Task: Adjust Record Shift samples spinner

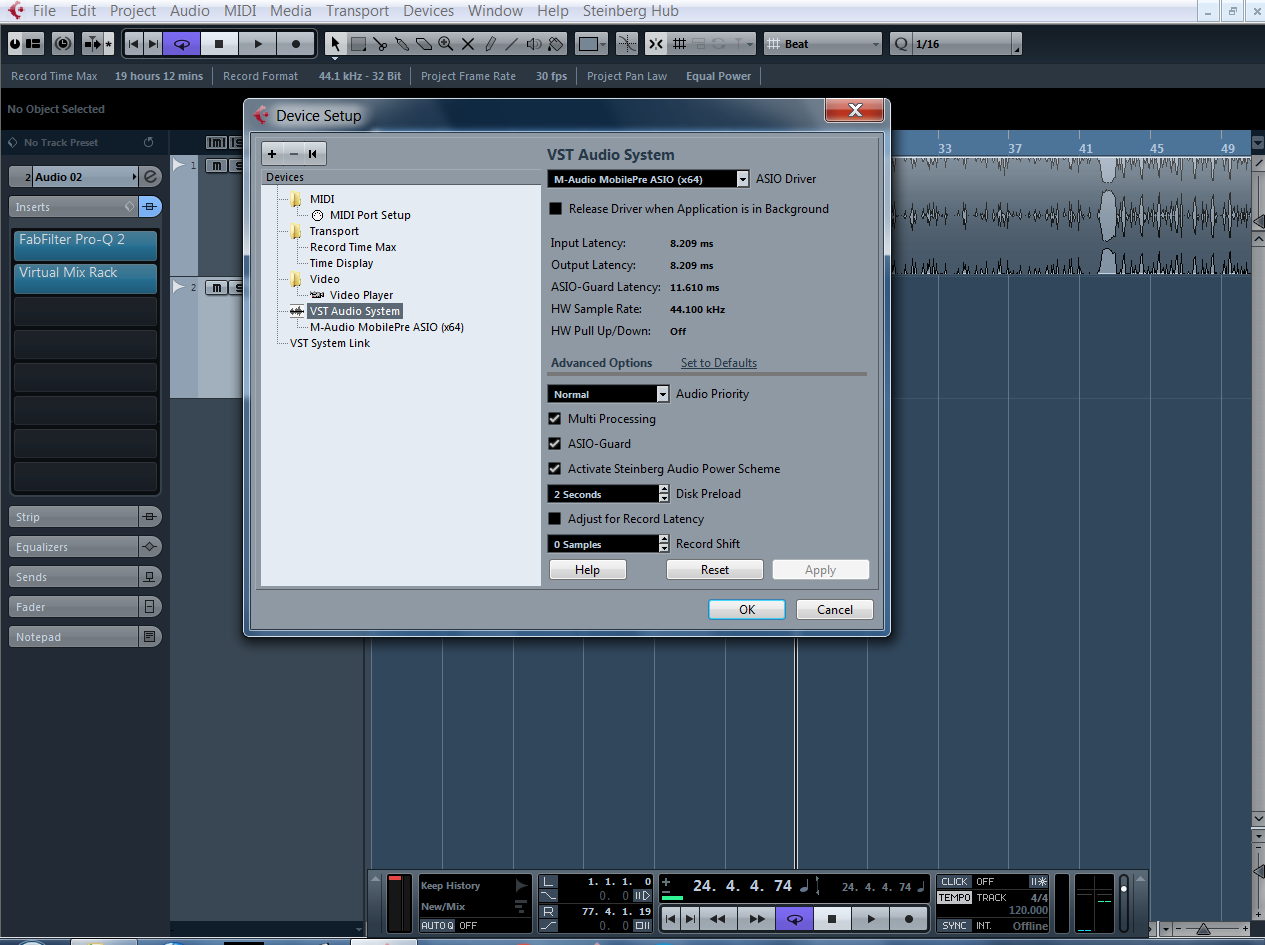Action: click(664, 544)
